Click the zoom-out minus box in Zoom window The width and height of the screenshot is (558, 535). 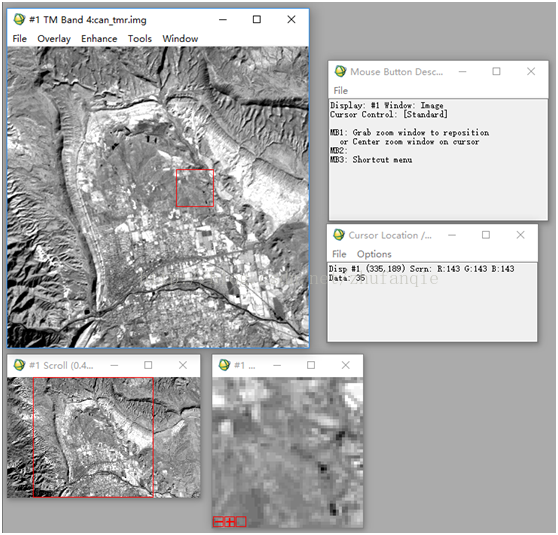[219, 522]
